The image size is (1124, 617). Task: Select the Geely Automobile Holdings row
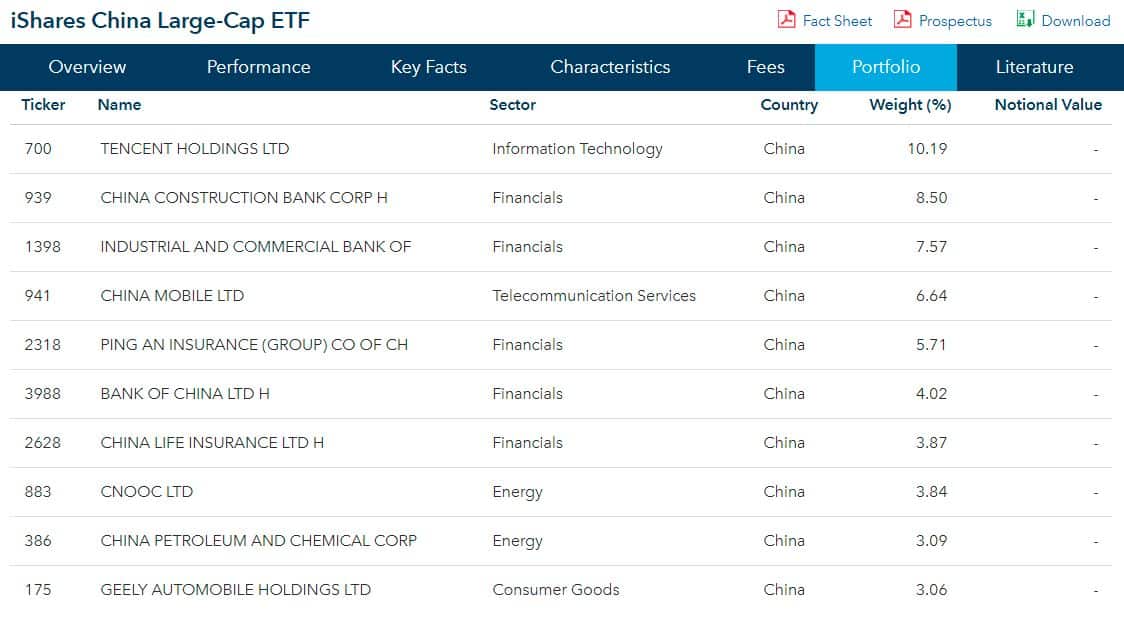pyautogui.click(x=561, y=590)
